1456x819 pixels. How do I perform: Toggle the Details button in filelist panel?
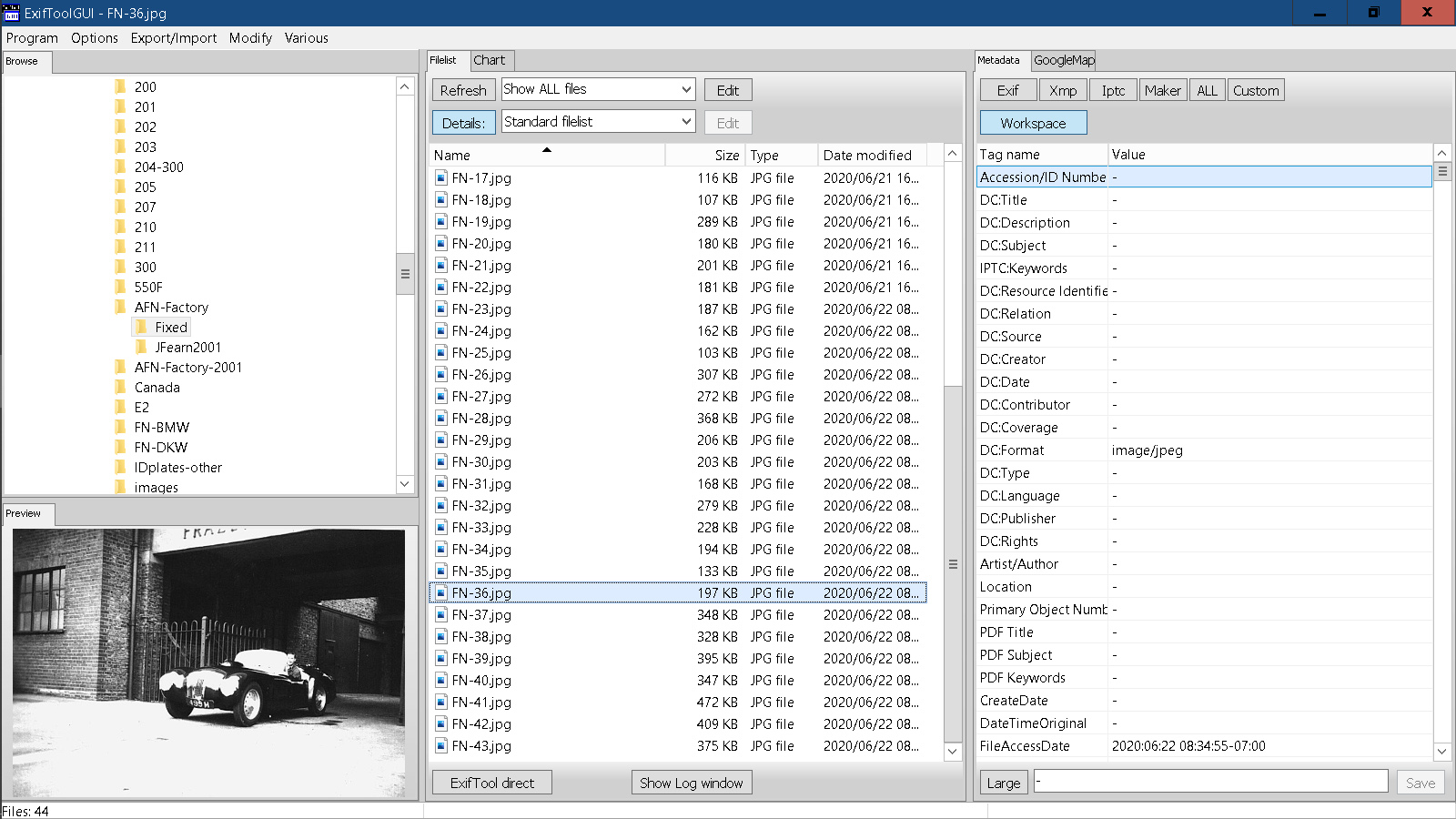[463, 123]
